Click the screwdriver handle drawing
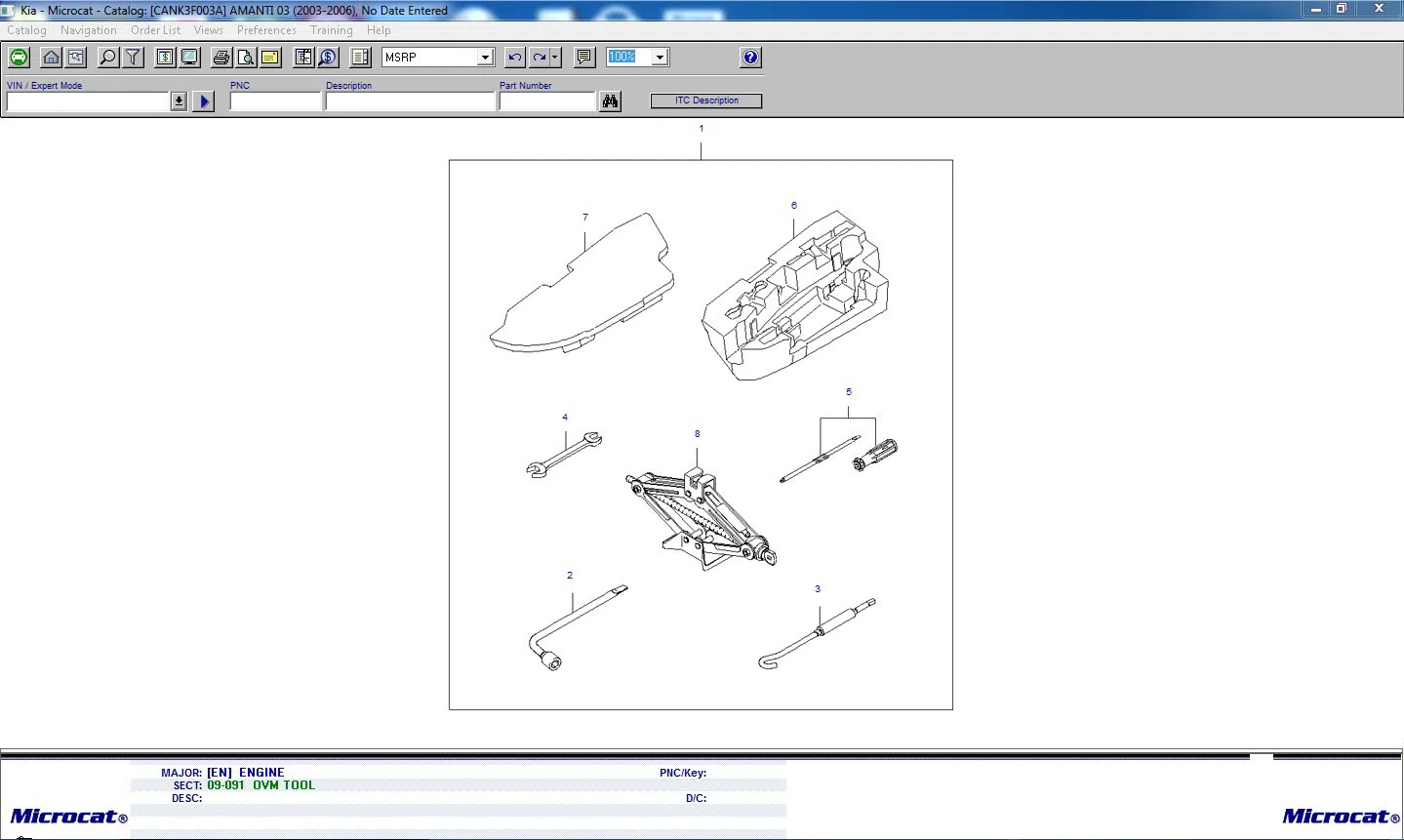Image resolution: width=1404 pixels, height=840 pixels. pos(875,456)
